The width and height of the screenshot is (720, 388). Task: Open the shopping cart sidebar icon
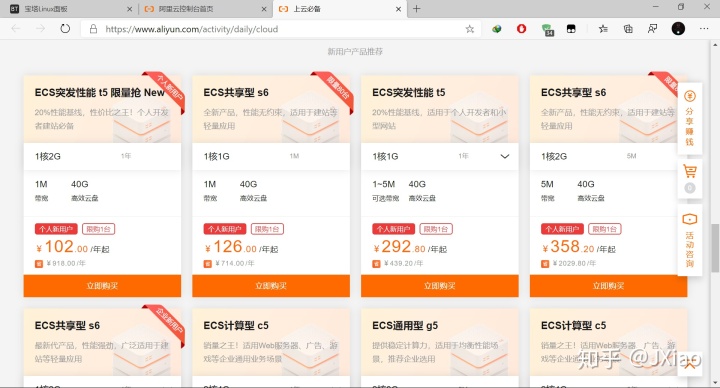pyautogui.click(x=690, y=171)
